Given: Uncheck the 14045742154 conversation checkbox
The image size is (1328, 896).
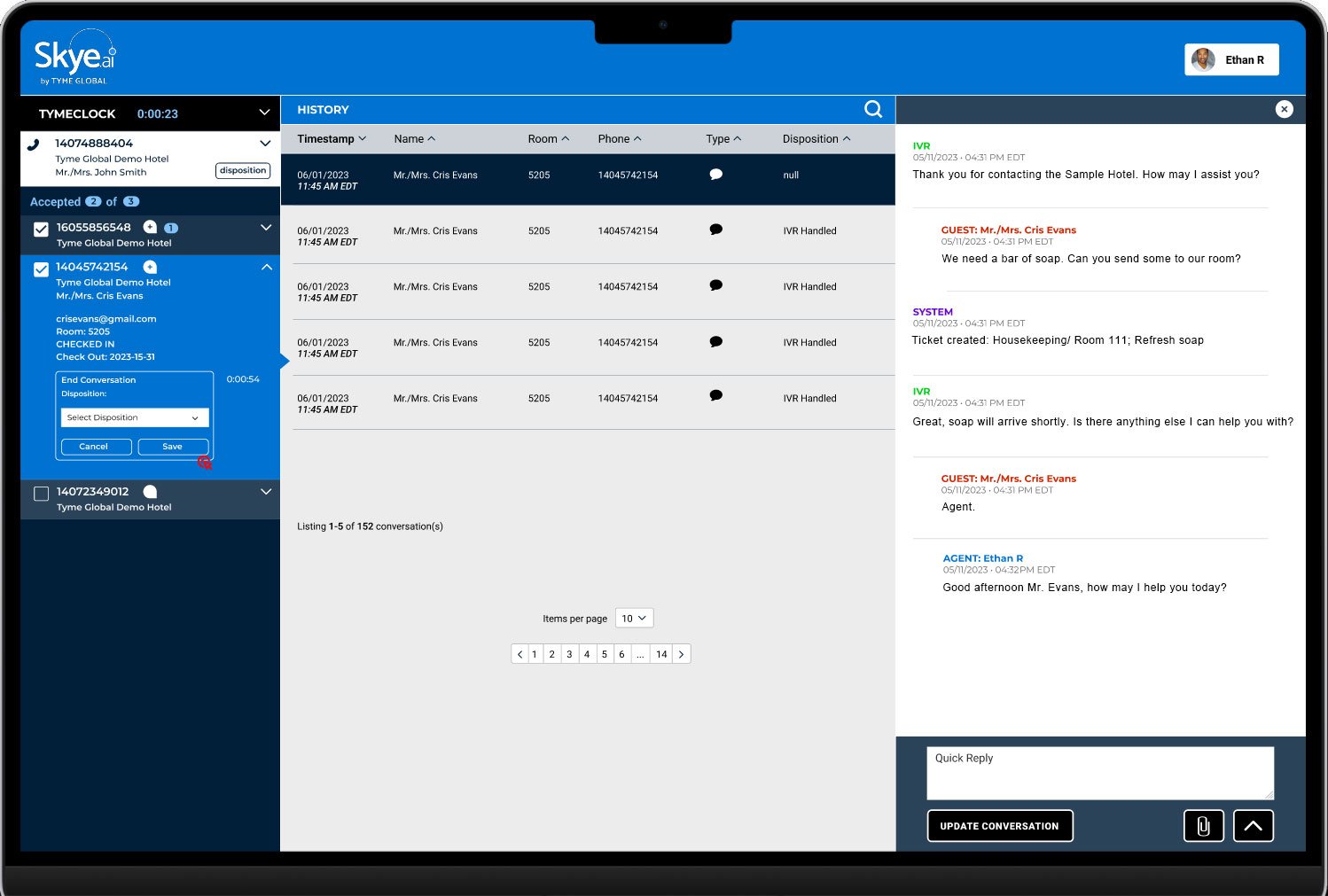Looking at the screenshot, I should [x=41, y=269].
